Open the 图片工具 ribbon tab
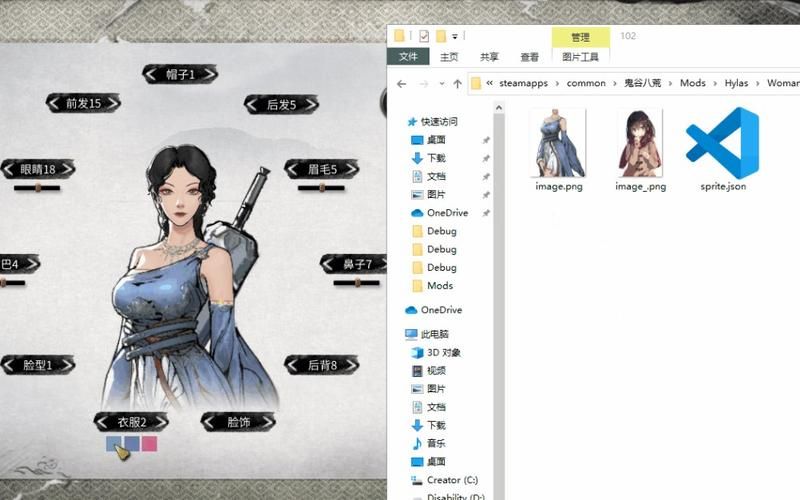 [581, 57]
